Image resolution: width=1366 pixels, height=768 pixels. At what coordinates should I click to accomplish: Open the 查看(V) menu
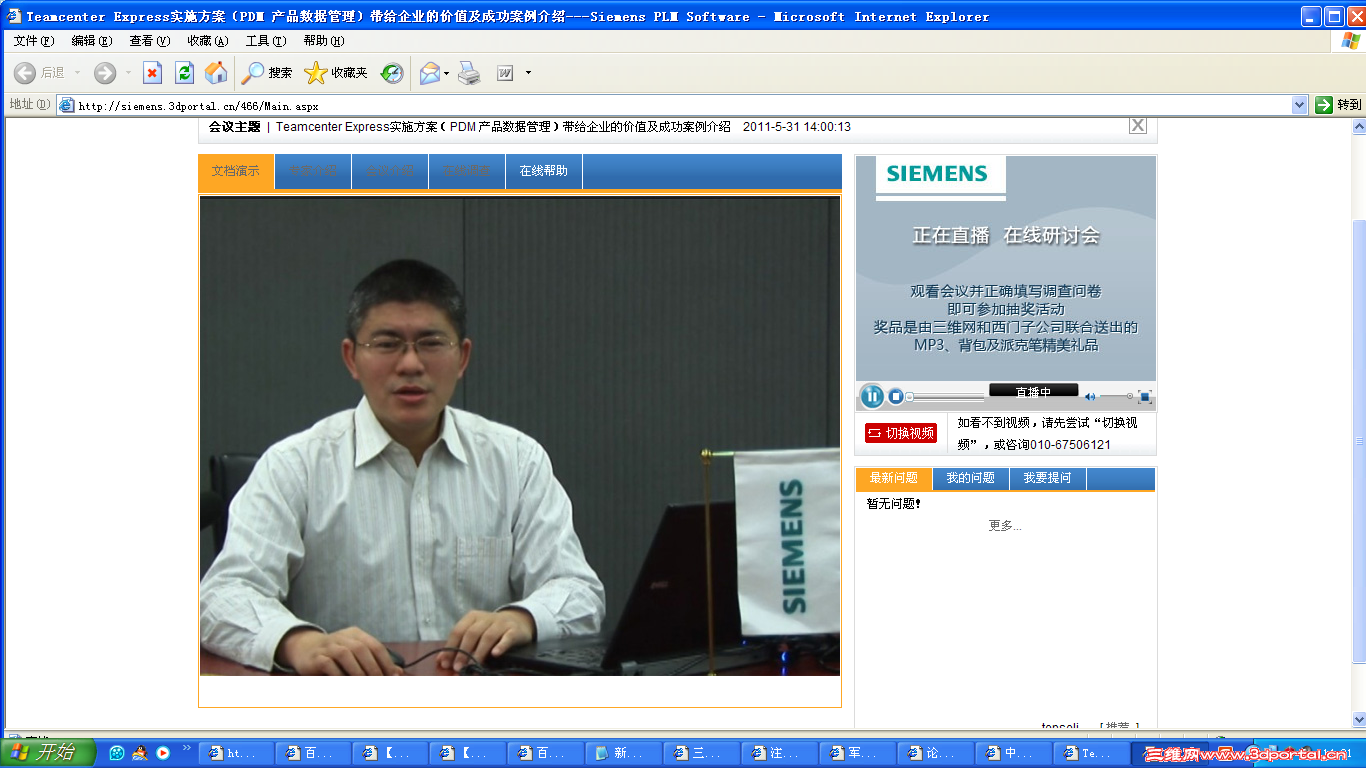pyautogui.click(x=150, y=41)
